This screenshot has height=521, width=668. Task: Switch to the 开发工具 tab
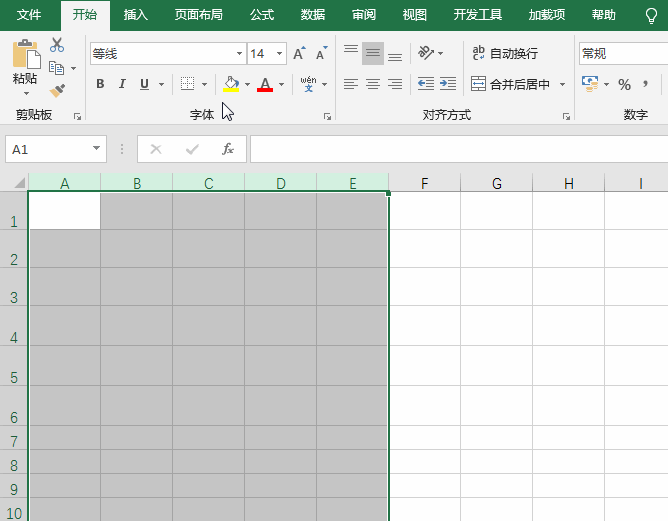pyautogui.click(x=478, y=15)
